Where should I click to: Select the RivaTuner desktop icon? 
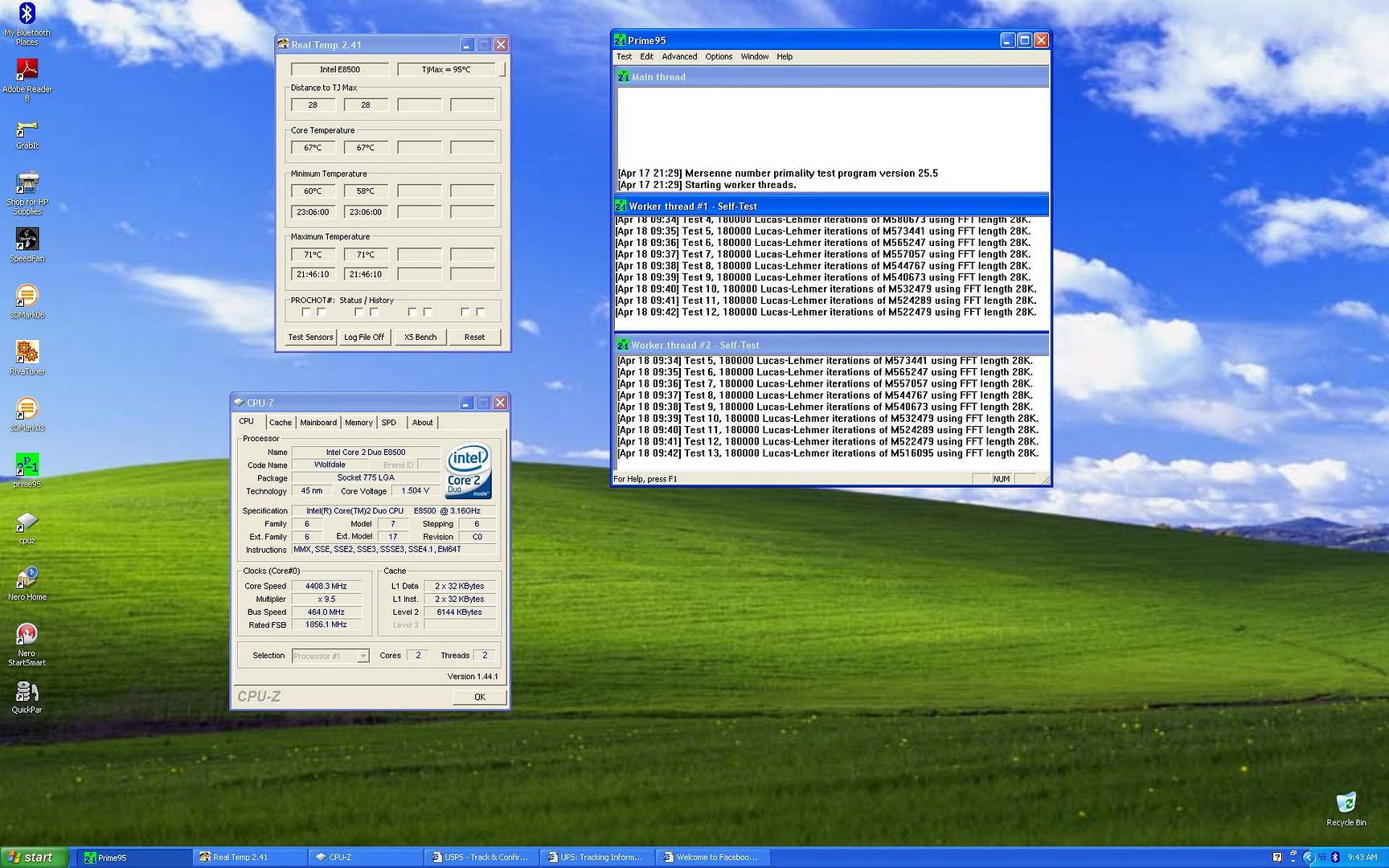[x=27, y=357]
